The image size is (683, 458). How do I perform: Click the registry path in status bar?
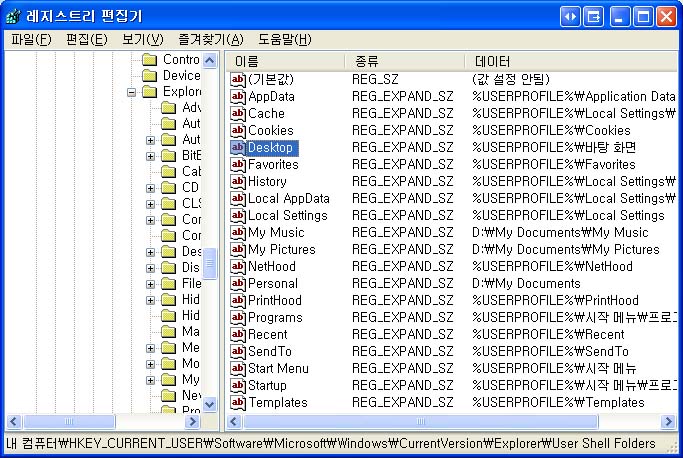pyautogui.click(x=331, y=444)
